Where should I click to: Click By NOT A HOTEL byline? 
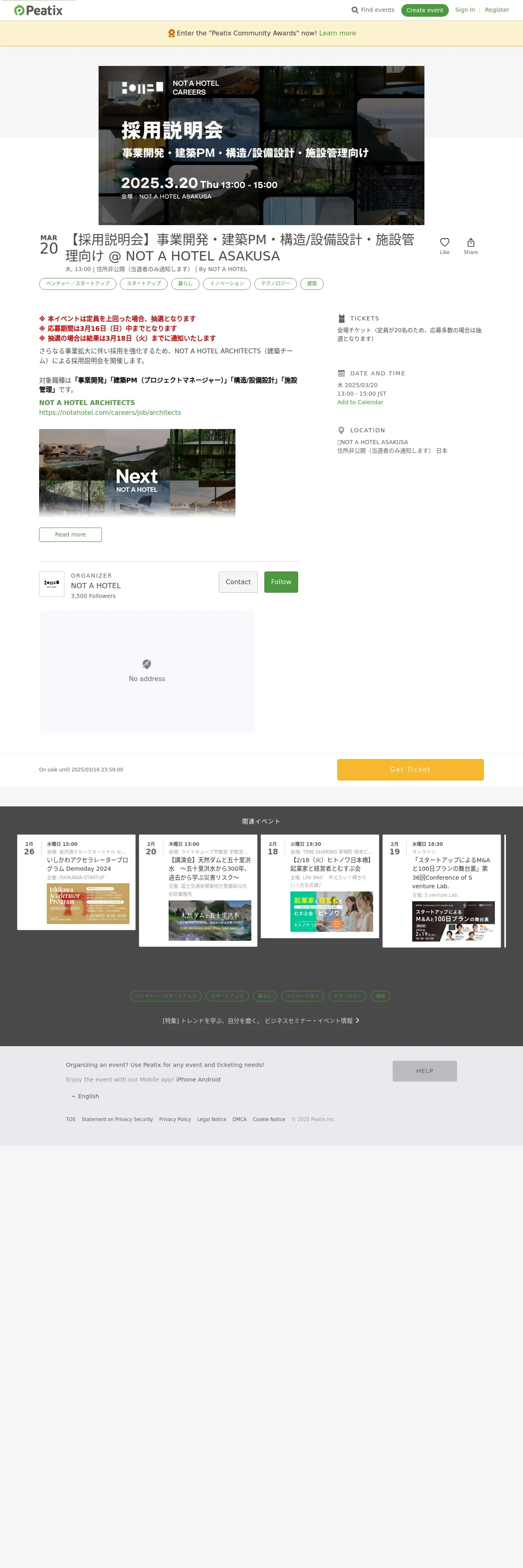tap(223, 269)
